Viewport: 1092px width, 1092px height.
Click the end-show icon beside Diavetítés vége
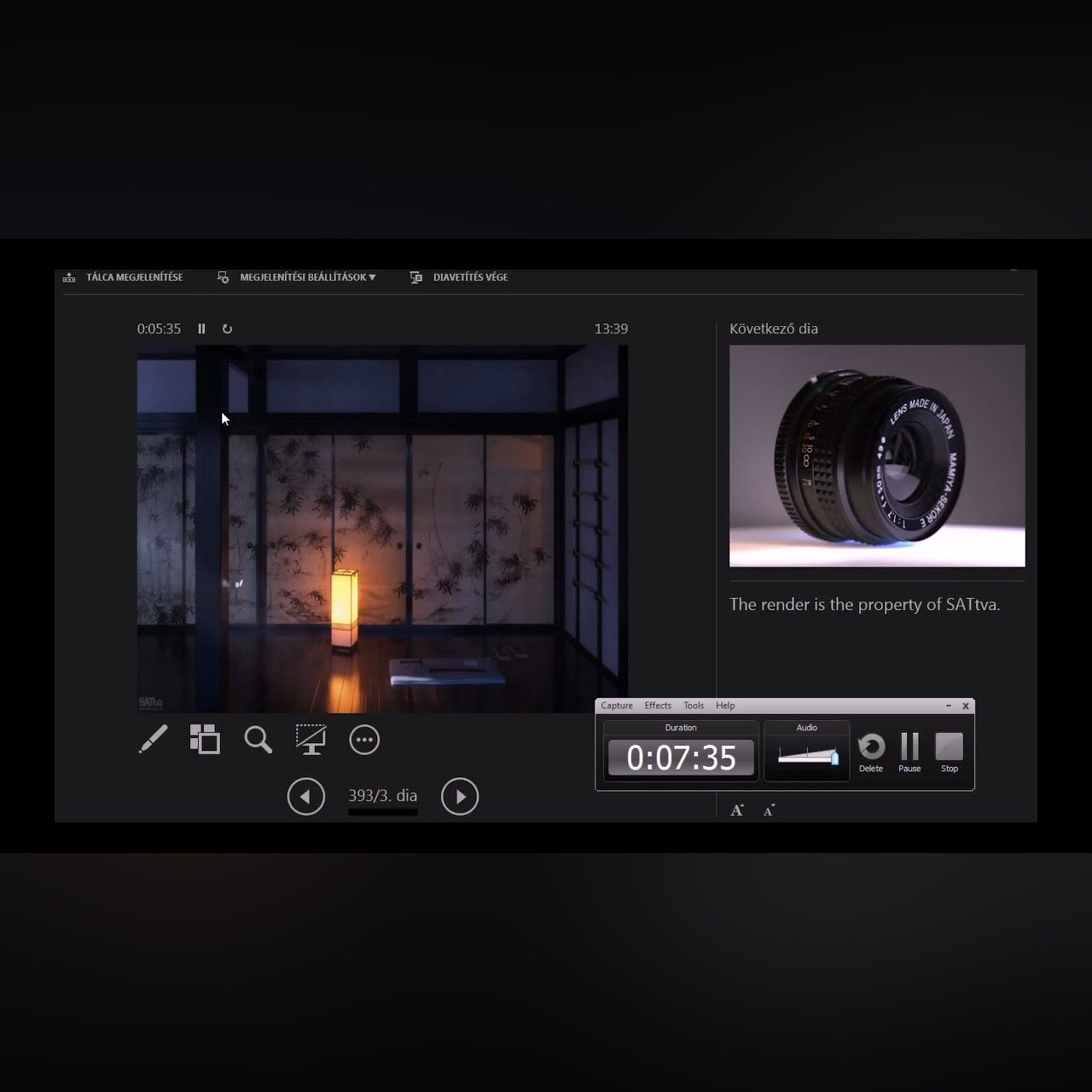(x=416, y=277)
